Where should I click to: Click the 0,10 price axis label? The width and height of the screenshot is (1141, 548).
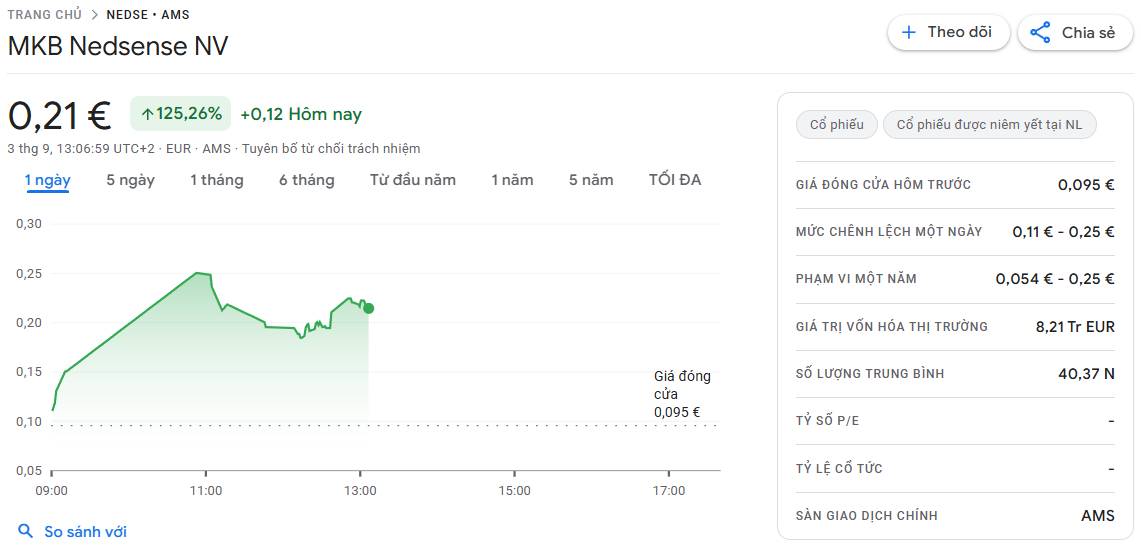coord(29,422)
